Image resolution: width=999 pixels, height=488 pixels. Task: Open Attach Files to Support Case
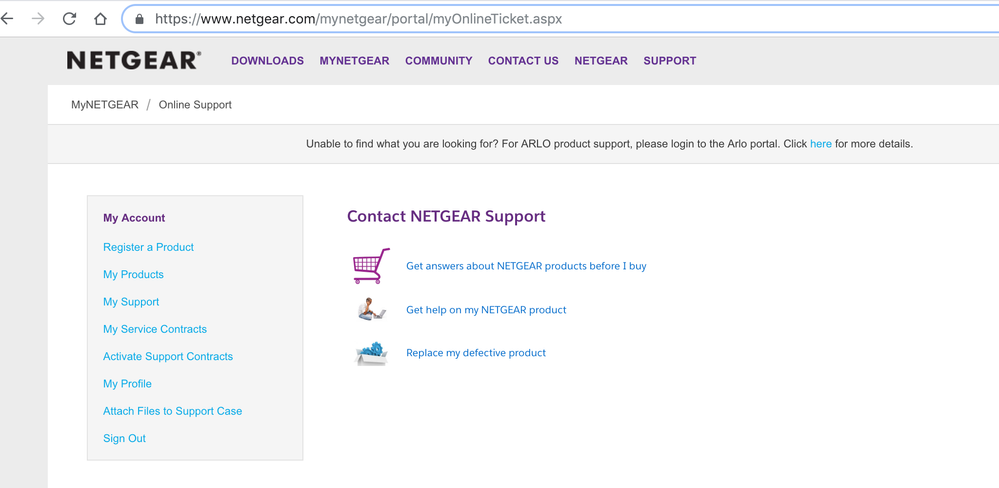pyautogui.click(x=172, y=411)
